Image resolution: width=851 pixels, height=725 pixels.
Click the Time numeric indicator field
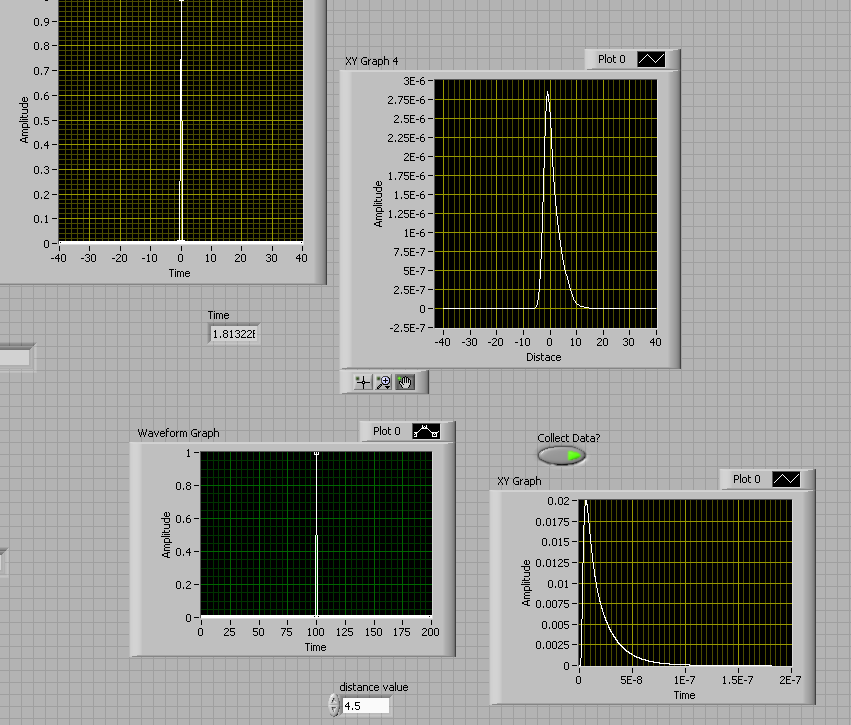(233, 334)
